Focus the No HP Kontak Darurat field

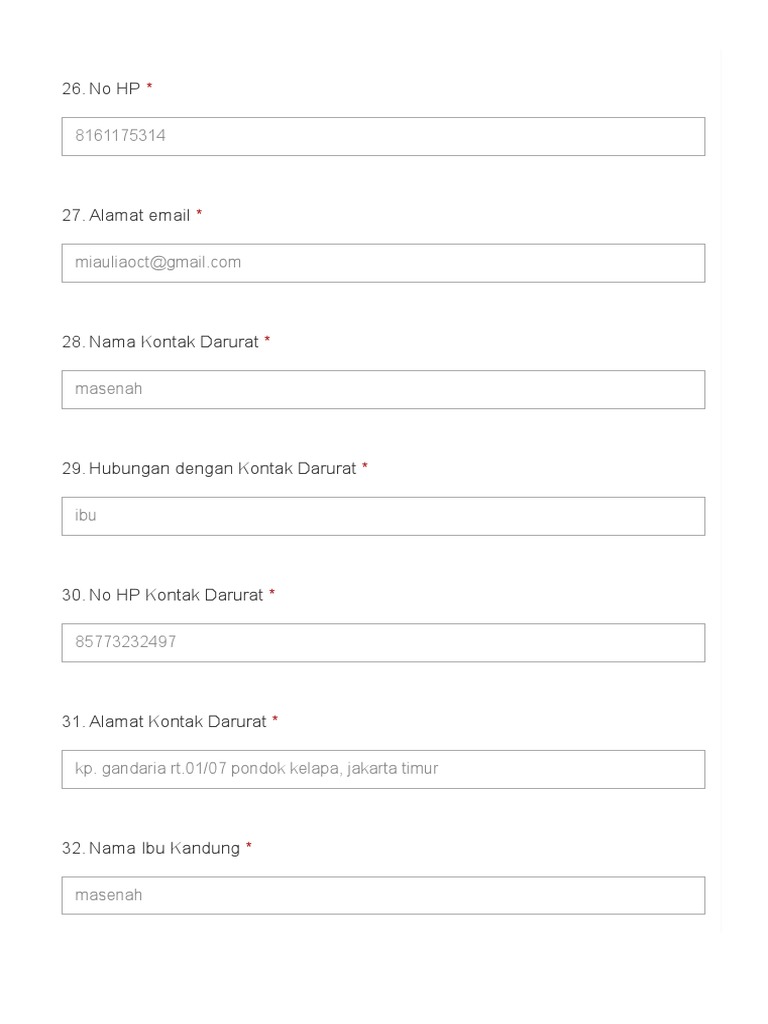click(x=383, y=642)
